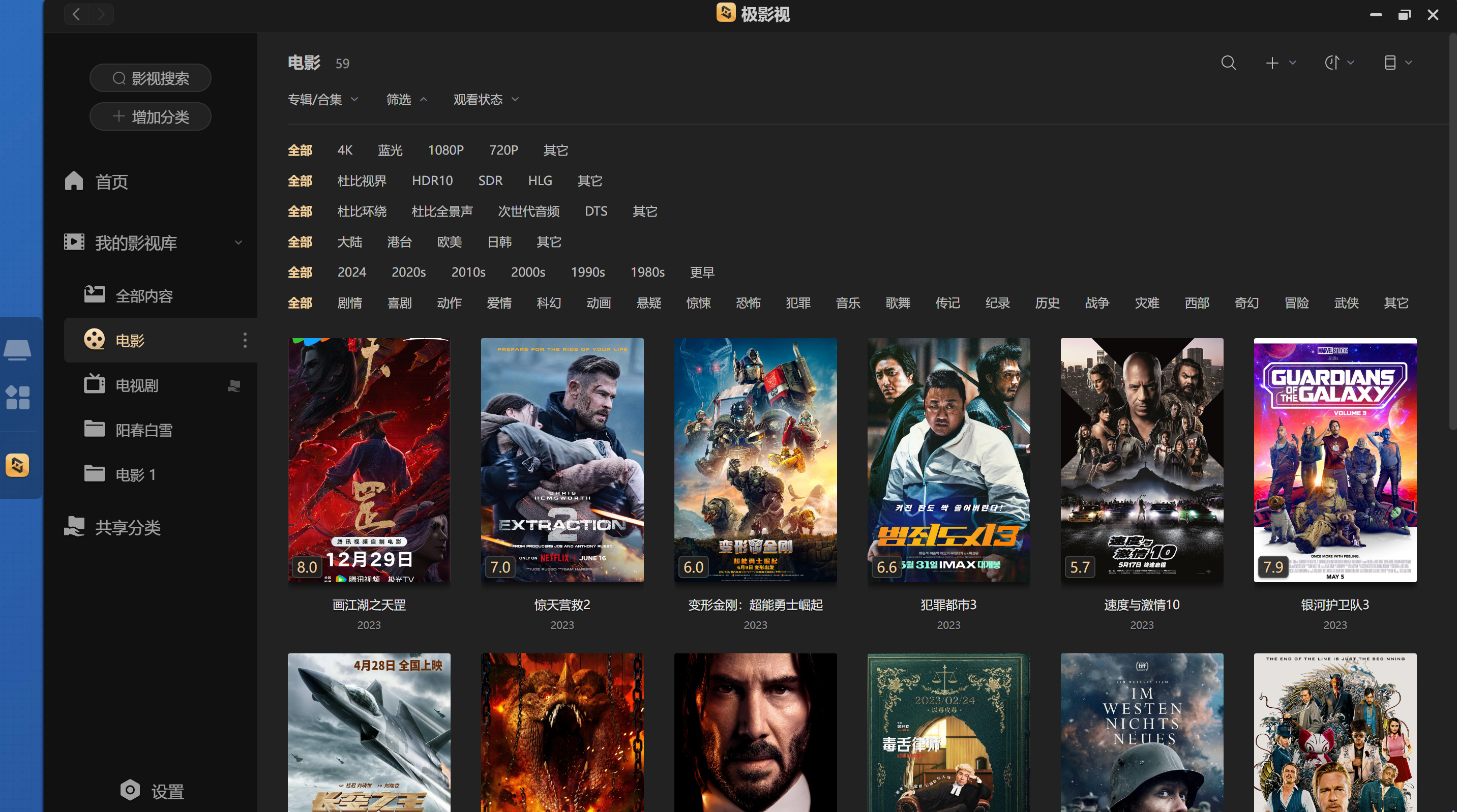Filter by 港台 region
1457x812 pixels.
[399, 242]
